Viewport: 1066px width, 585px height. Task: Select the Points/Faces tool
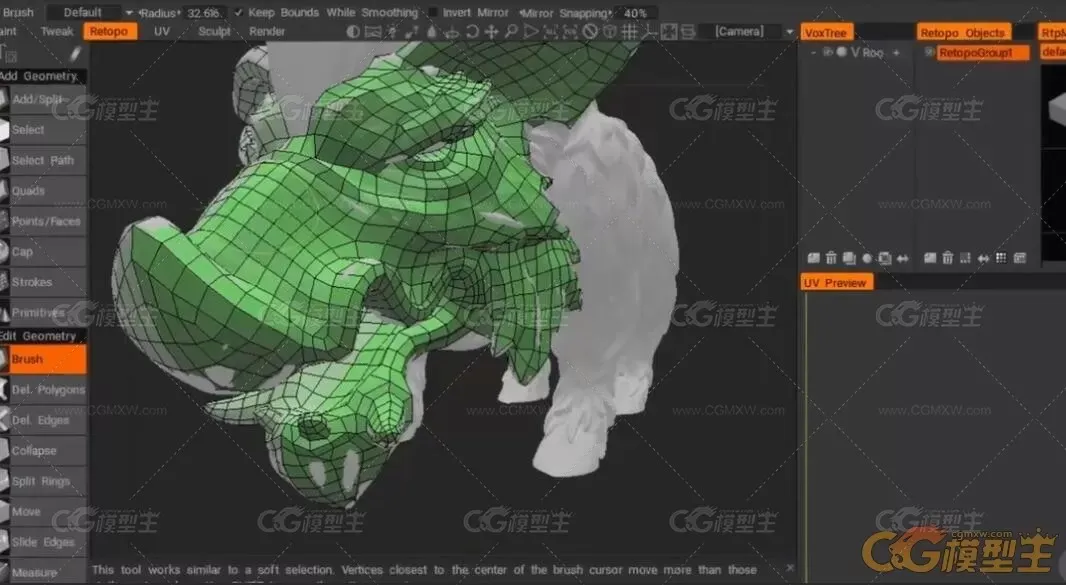44,221
